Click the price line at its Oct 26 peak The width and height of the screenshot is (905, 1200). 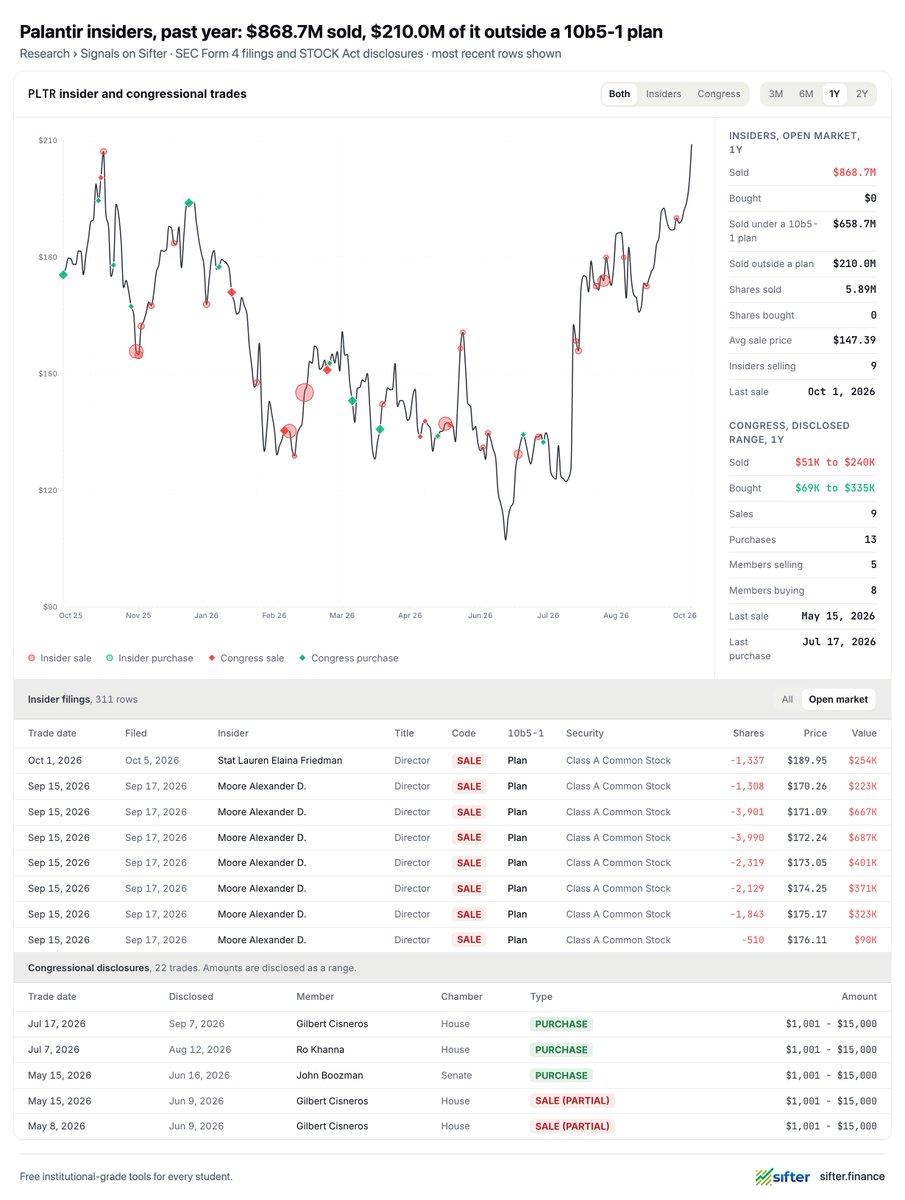tap(691, 146)
